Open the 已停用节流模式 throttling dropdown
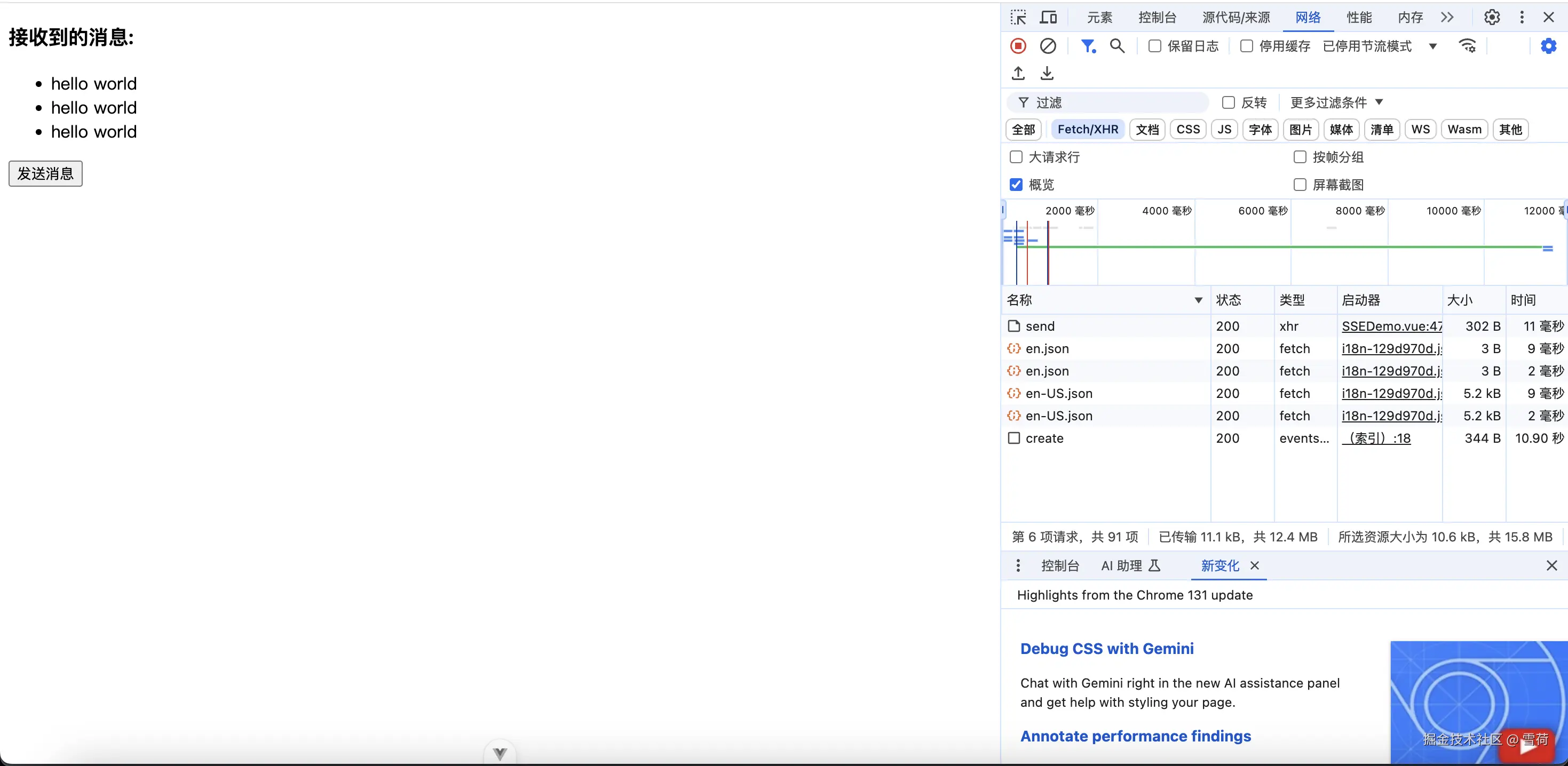Image resolution: width=1568 pixels, height=766 pixels. 1379,46
